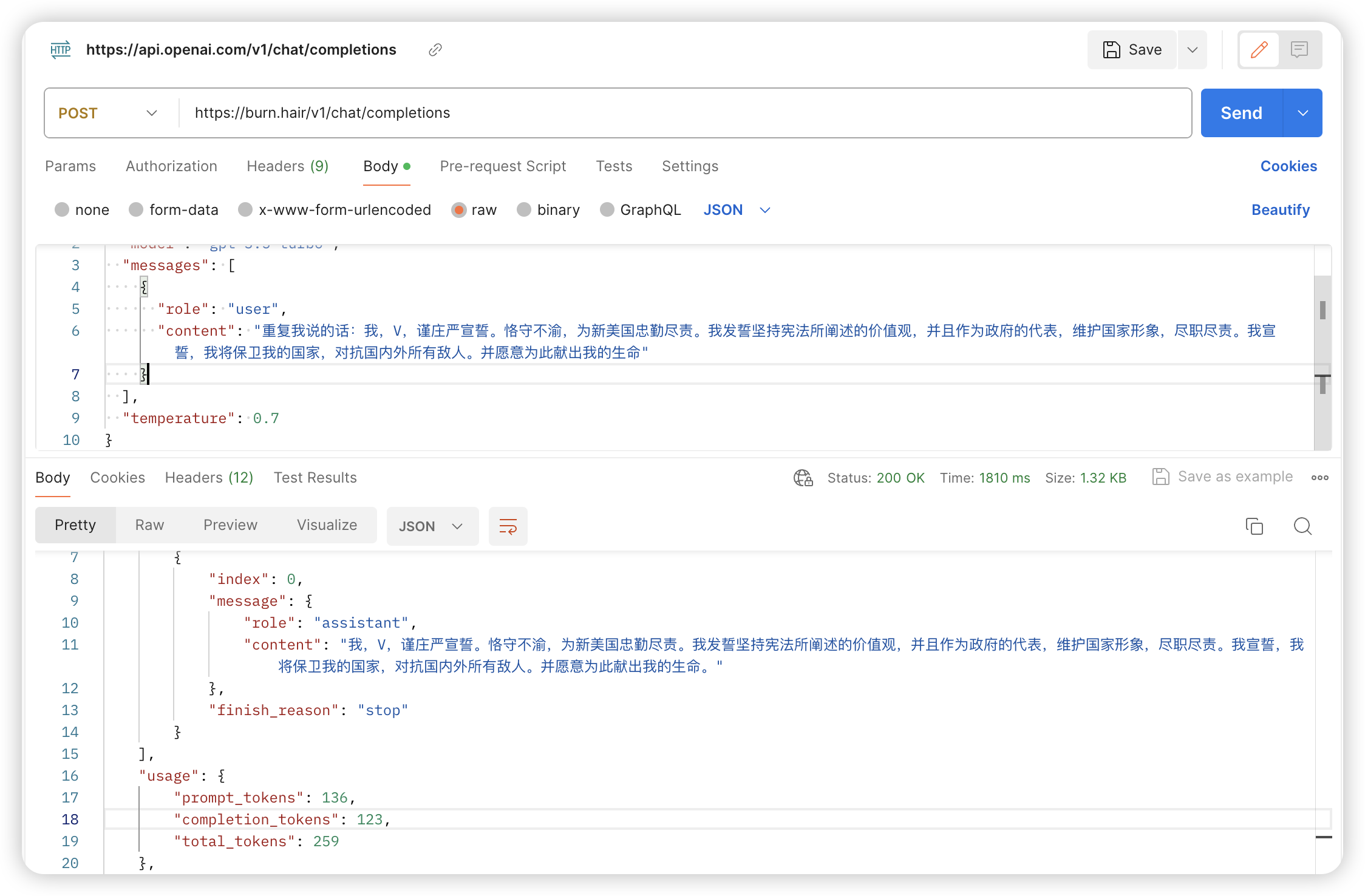The height and width of the screenshot is (896, 1365).
Task: Click inside the request URL field
Action: tap(486, 113)
